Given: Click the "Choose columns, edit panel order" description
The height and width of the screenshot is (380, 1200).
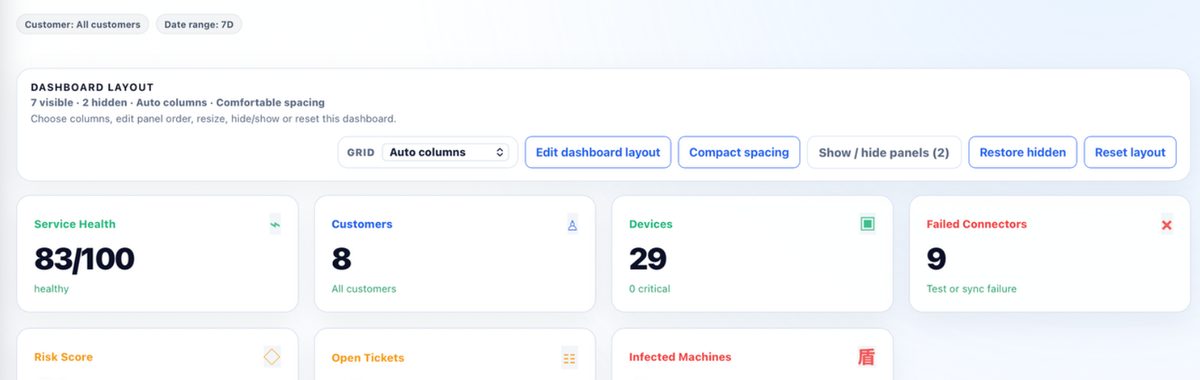Looking at the screenshot, I should 213,118.
